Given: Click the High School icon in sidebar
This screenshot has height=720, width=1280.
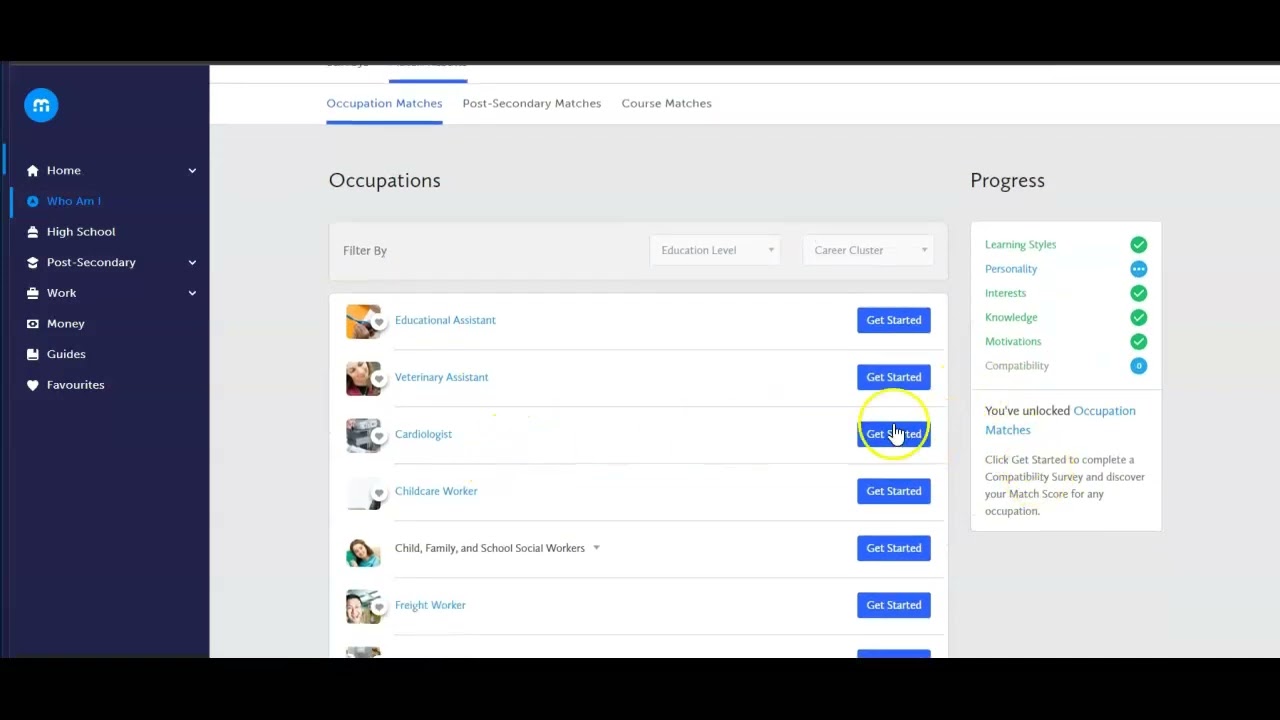Looking at the screenshot, I should click(x=32, y=232).
